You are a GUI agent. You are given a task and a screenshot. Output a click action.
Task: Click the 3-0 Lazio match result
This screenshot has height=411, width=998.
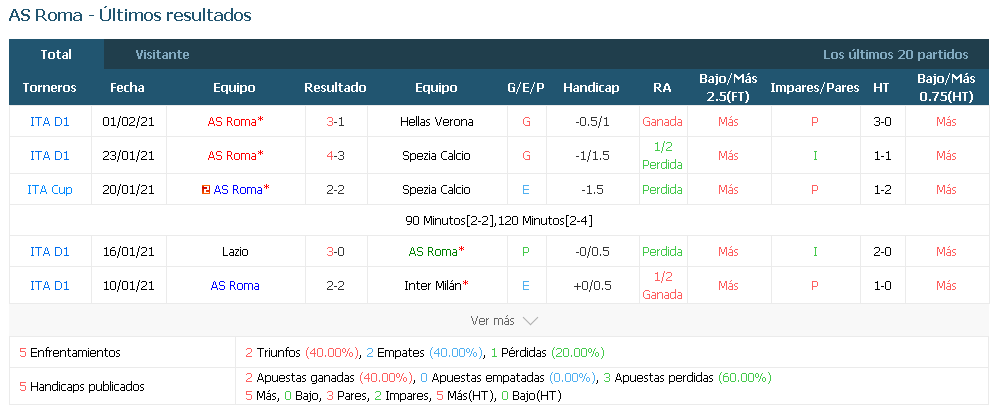[335, 252]
